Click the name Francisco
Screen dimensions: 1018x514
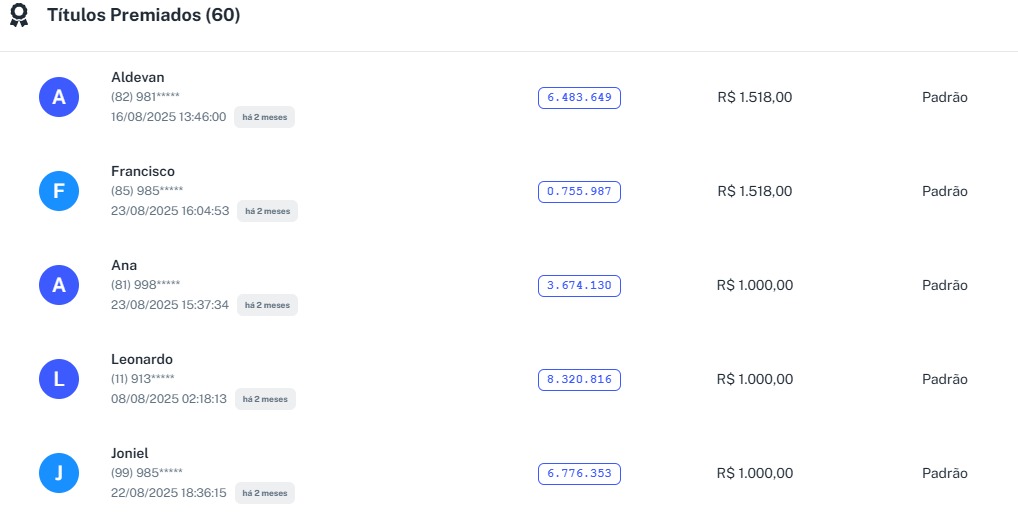[143, 171]
